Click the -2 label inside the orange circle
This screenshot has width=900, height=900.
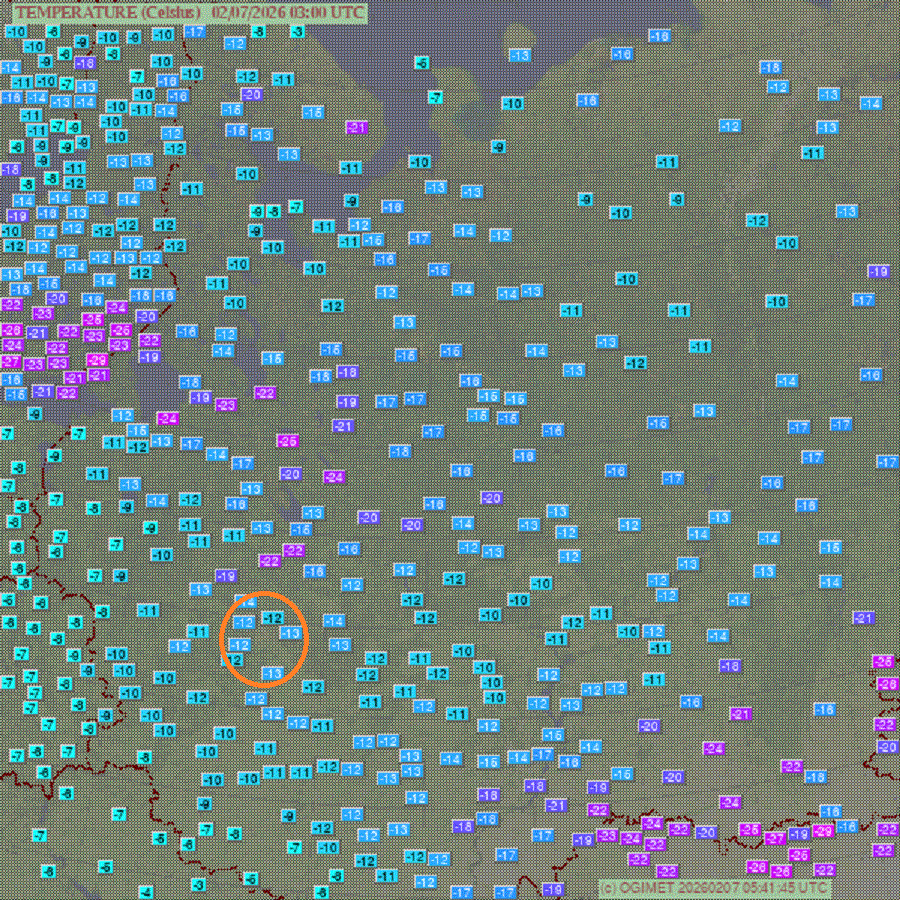pyautogui.click(x=236, y=661)
